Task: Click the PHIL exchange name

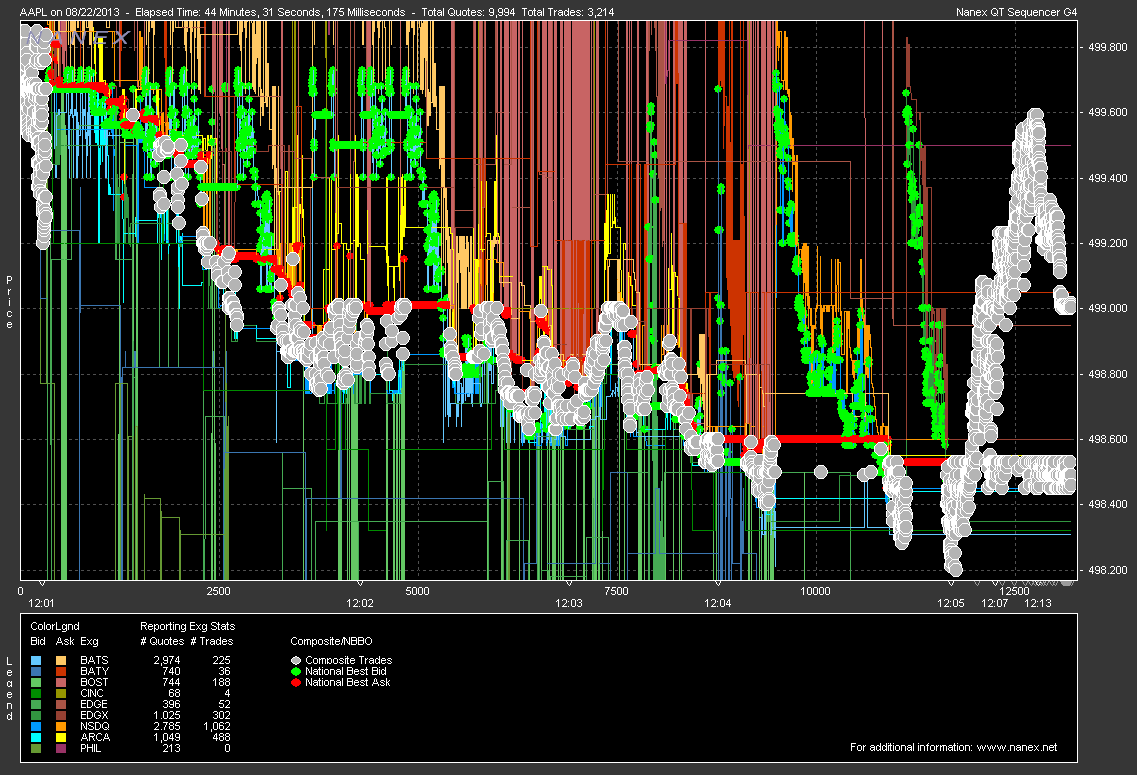Action: pyautogui.click(x=91, y=748)
